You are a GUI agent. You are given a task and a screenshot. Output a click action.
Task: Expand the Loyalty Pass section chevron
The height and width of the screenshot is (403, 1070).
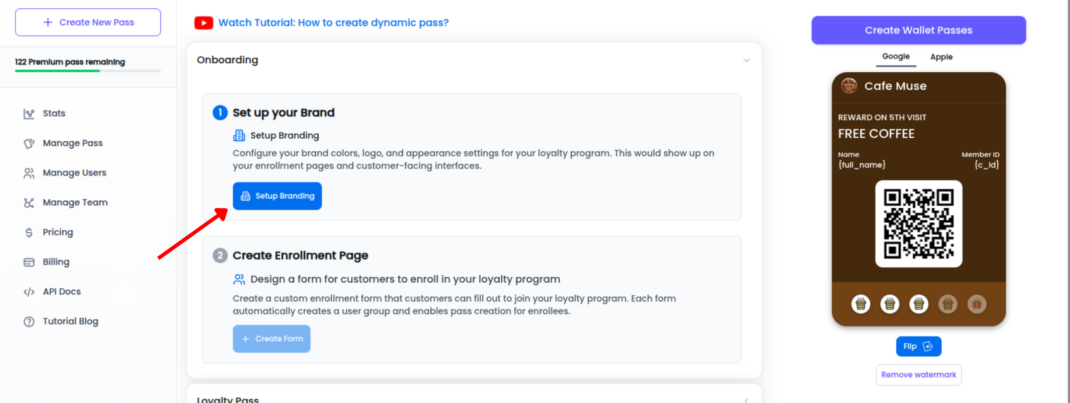click(x=747, y=400)
